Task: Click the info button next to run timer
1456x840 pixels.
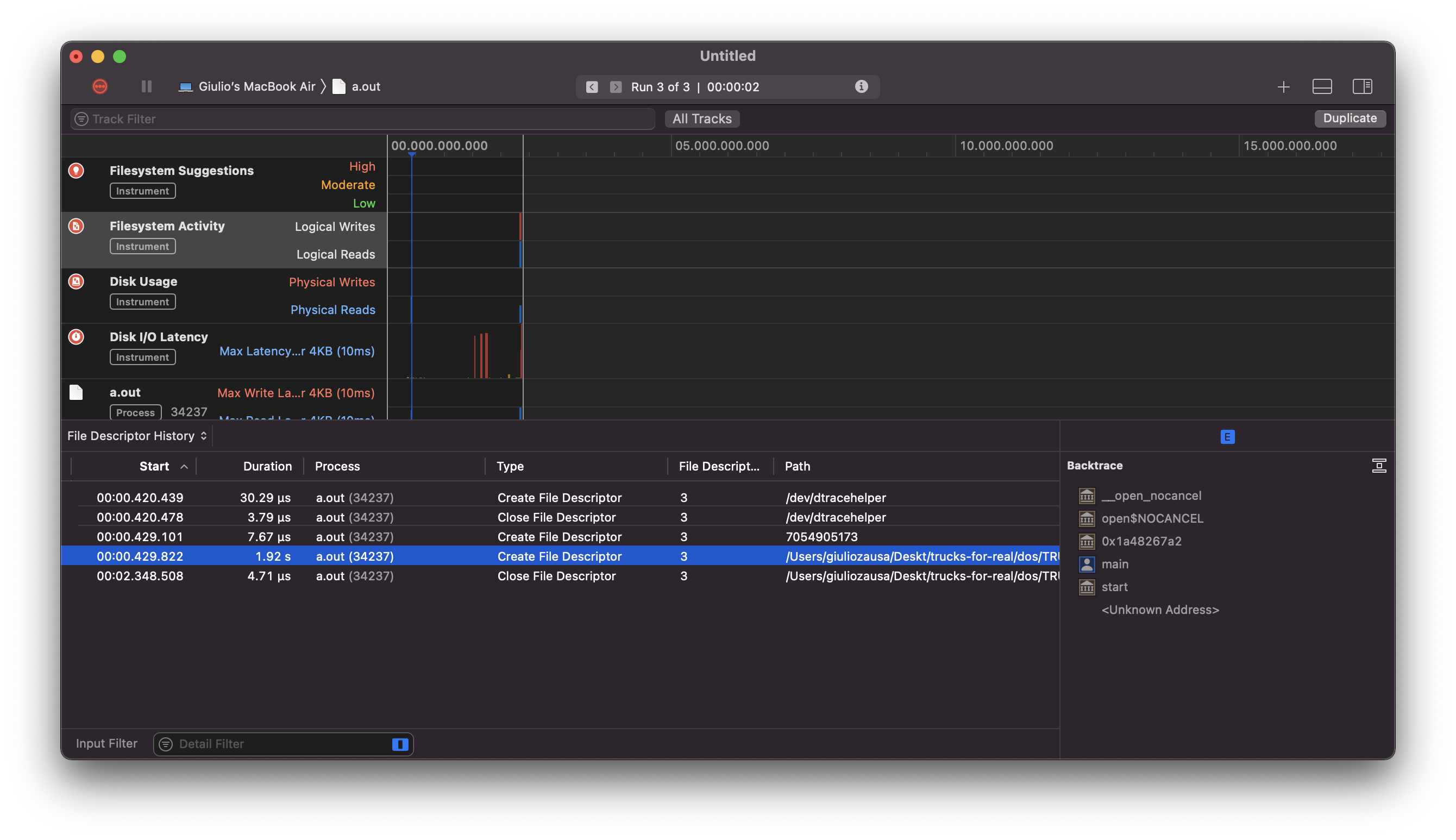Action: (x=862, y=86)
